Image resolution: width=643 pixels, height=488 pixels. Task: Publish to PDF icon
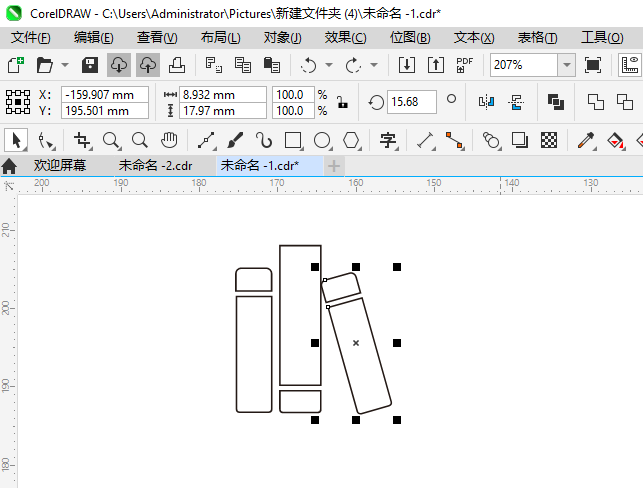[465, 65]
